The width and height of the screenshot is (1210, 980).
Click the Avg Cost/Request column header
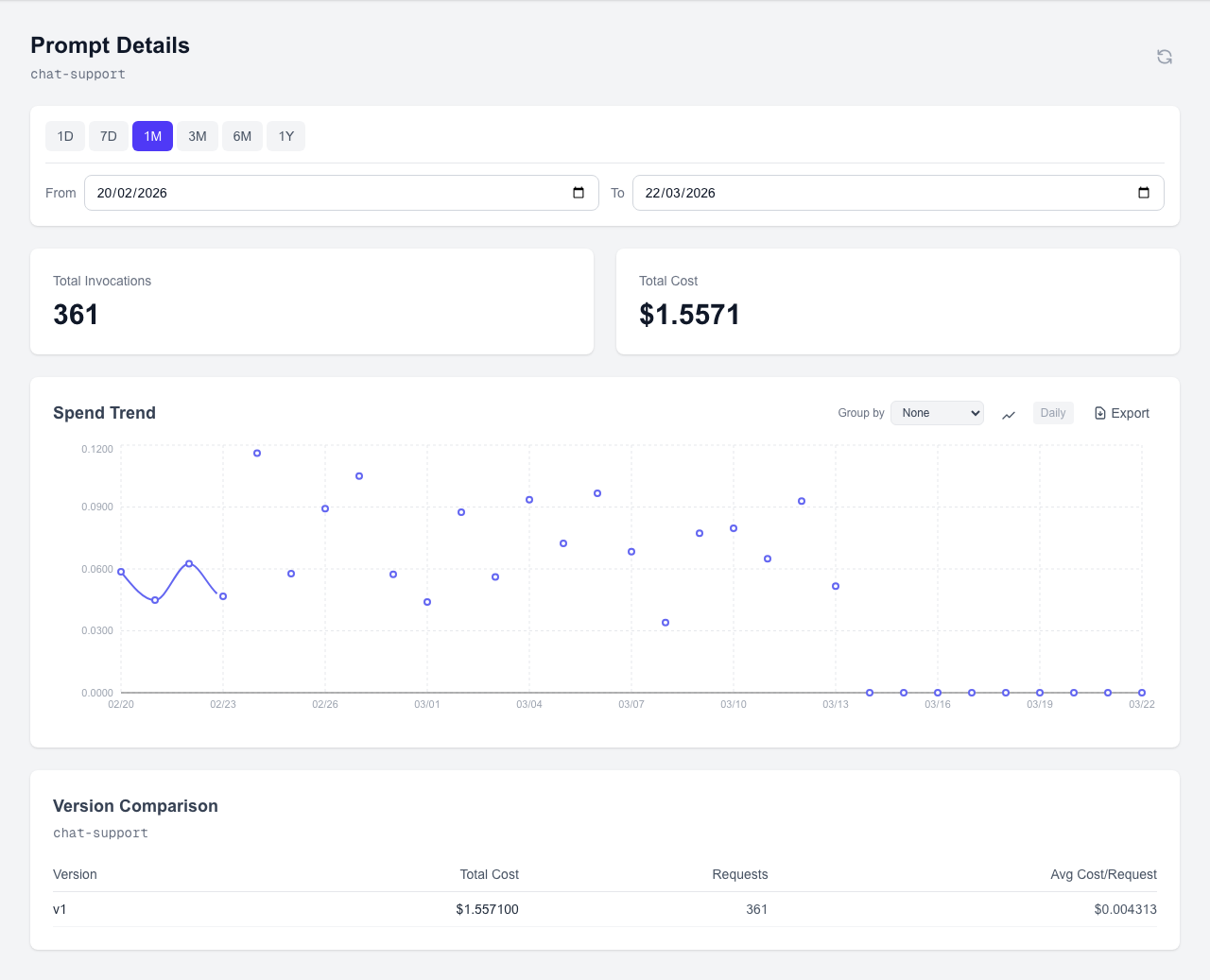pos(1103,874)
